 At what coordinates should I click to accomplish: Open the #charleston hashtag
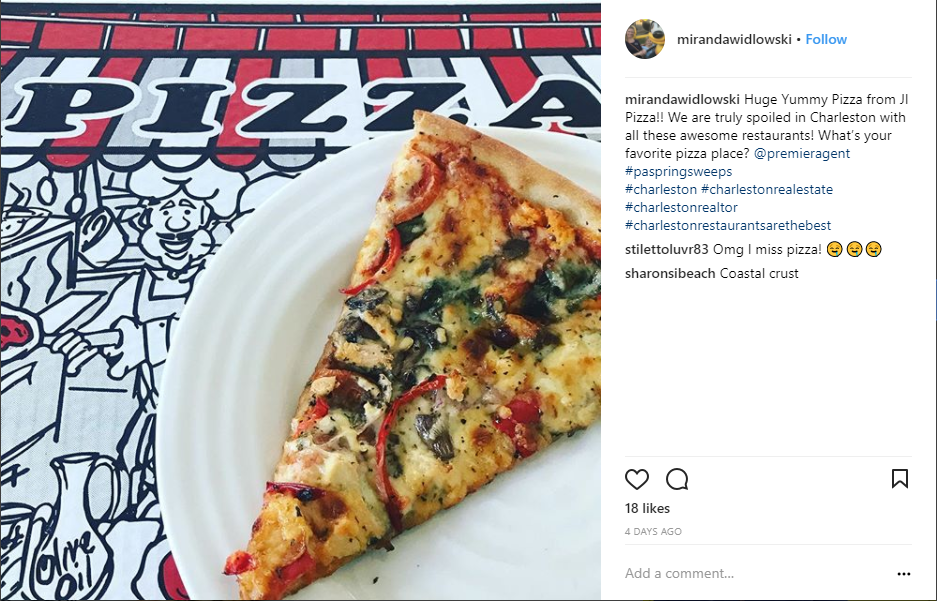click(661, 189)
